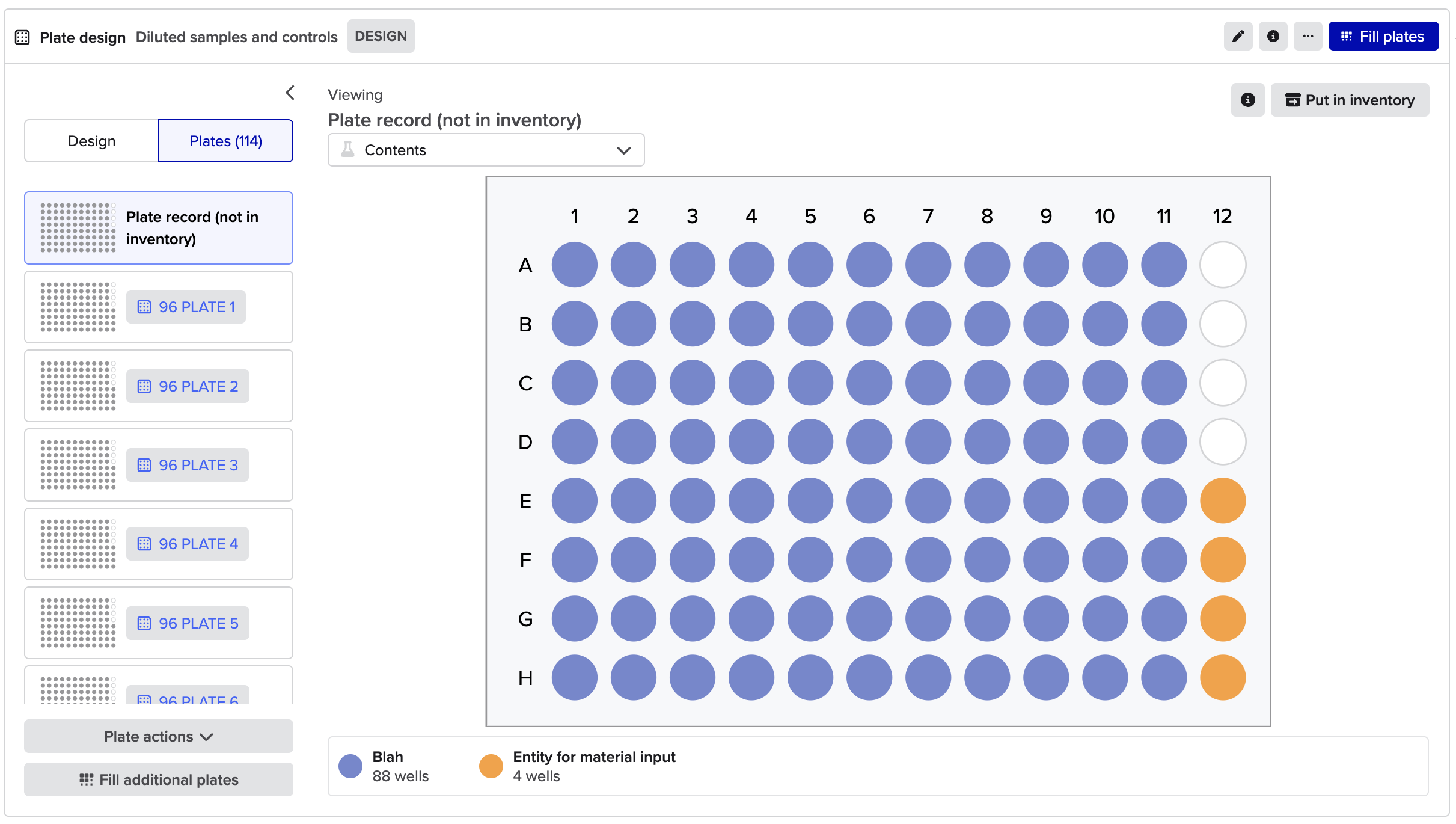The height and width of the screenshot is (824, 1456).
Task: Click the pencil edit icon in the header
Action: [x=1238, y=37]
